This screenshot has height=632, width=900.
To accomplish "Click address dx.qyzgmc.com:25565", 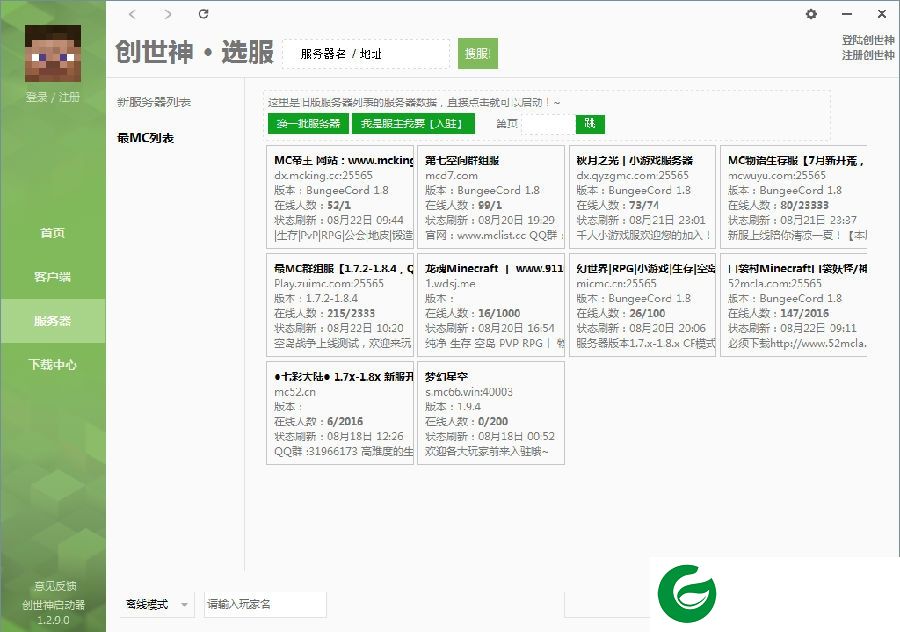I will coord(633,175).
